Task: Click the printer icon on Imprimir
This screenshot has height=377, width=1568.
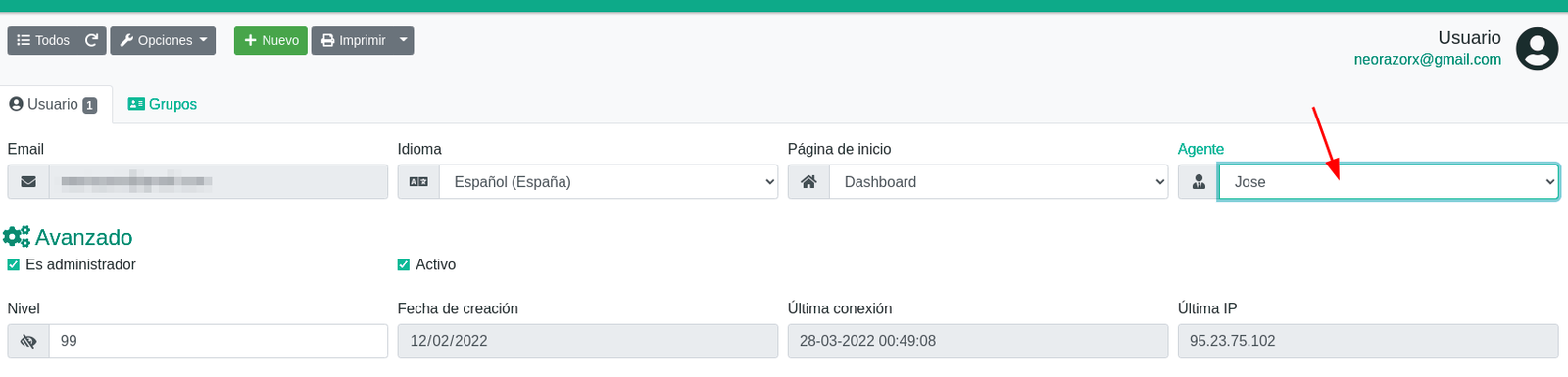Action: (x=328, y=40)
